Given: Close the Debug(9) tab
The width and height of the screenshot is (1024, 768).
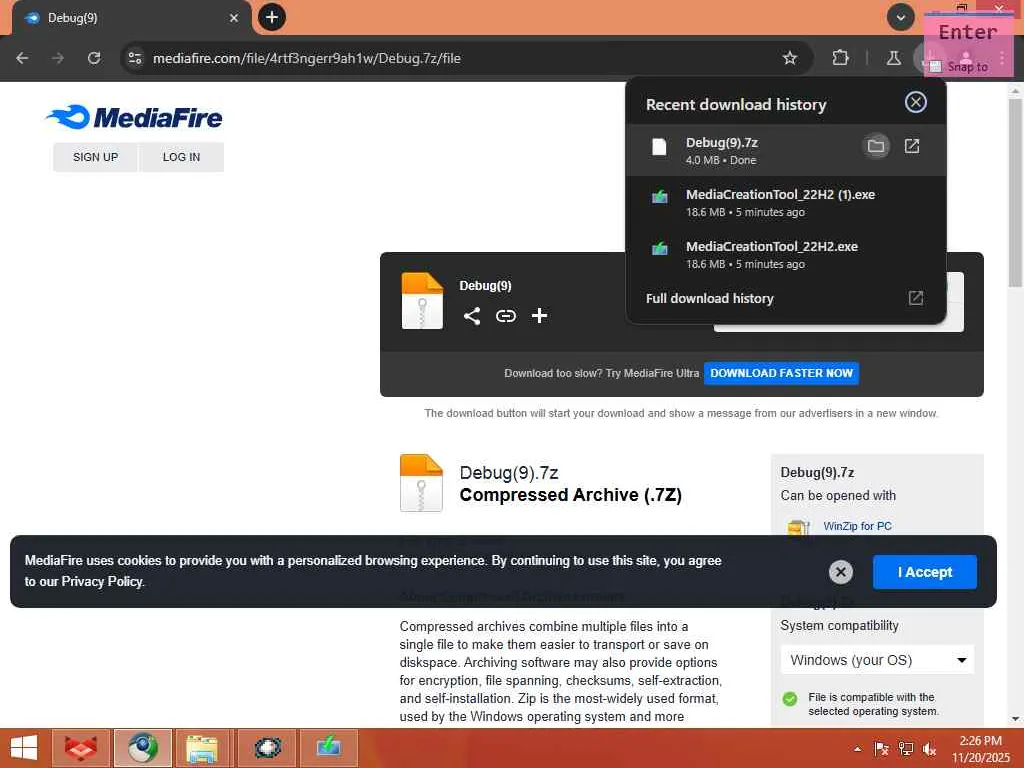Looking at the screenshot, I should [234, 18].
